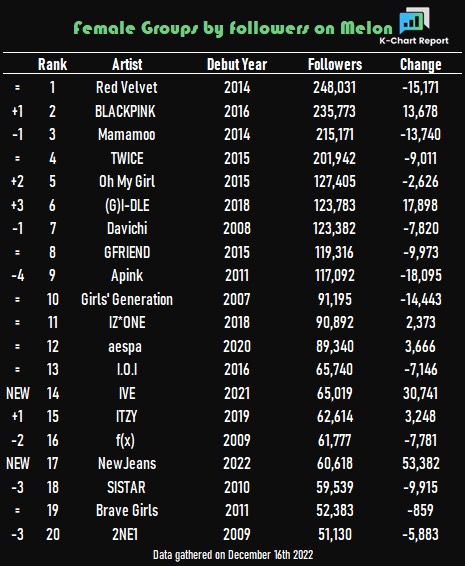The width and height of the screenshot is (465, 566).
Task: Select the BLACKPINK row artist name
Action: click(x=125, y=111)
